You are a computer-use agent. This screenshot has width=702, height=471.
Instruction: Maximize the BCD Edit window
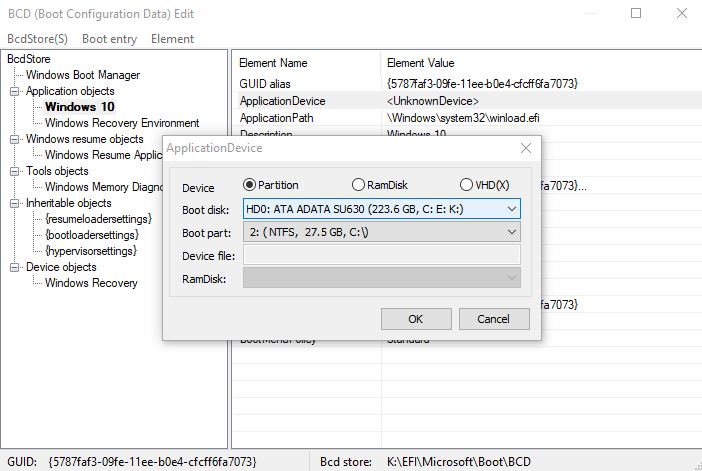pos(637,13)
